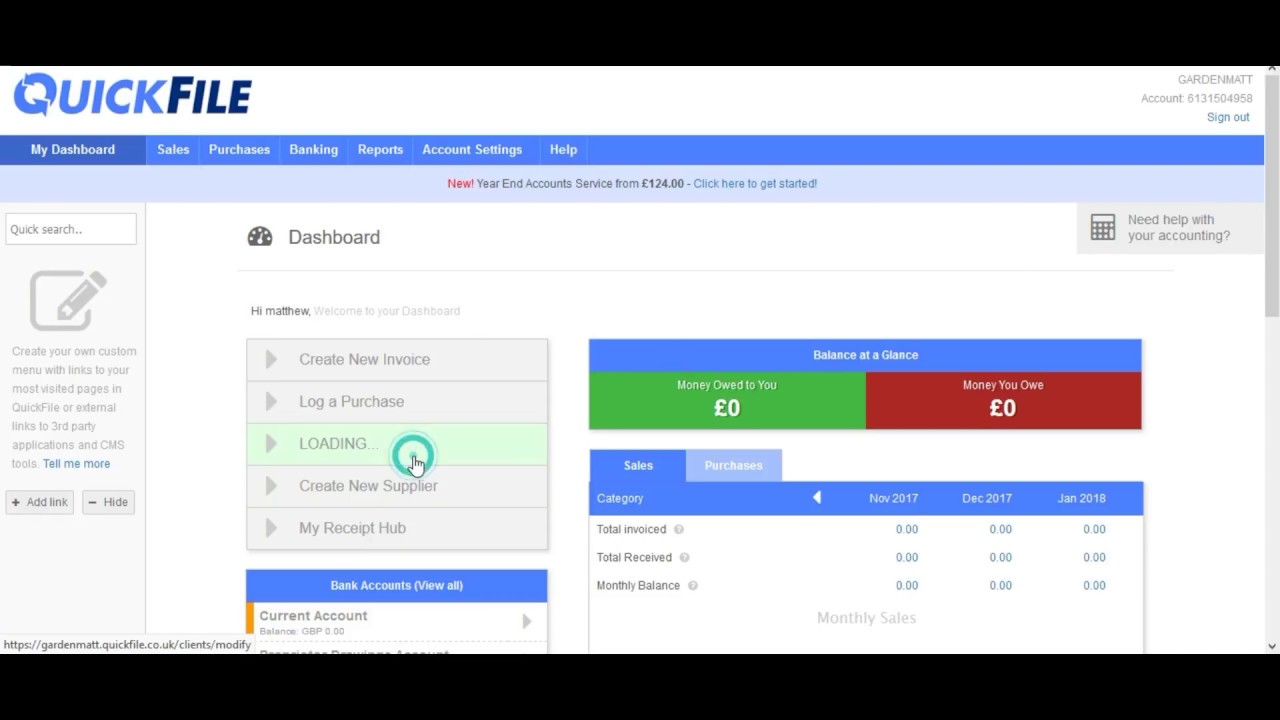This screenshot has width=1280, height=720.
Task: Click the Need help with your accounting box
Action: 1170,228
